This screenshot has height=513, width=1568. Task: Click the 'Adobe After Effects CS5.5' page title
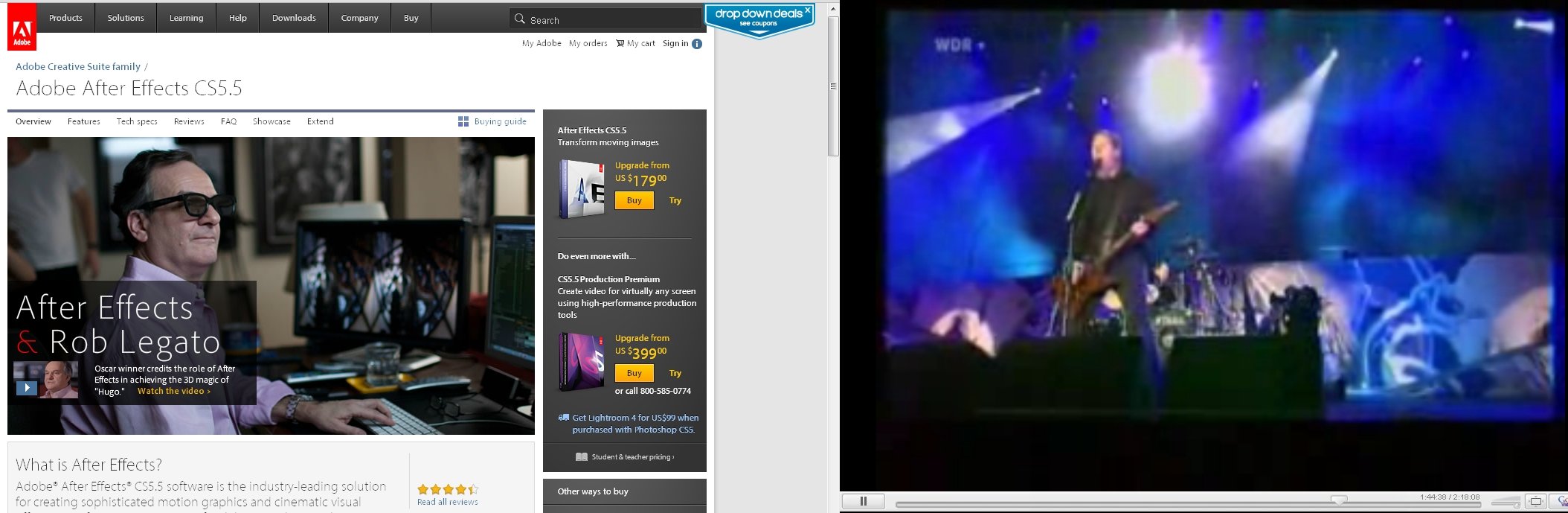[129, 88]
